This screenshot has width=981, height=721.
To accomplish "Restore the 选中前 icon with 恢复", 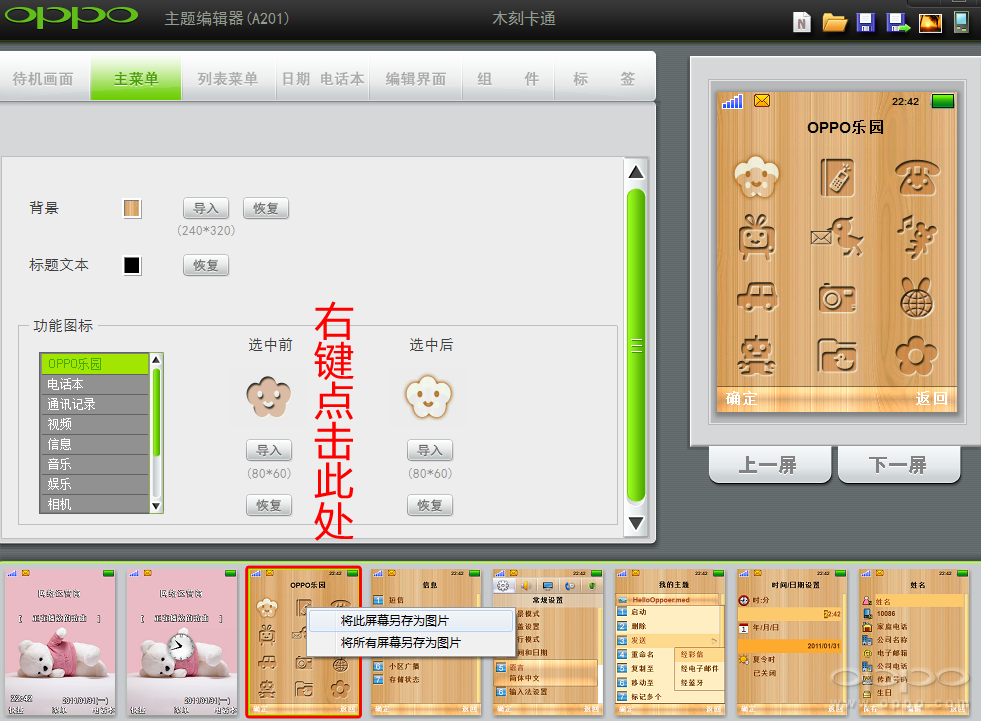I will (269, 505).
